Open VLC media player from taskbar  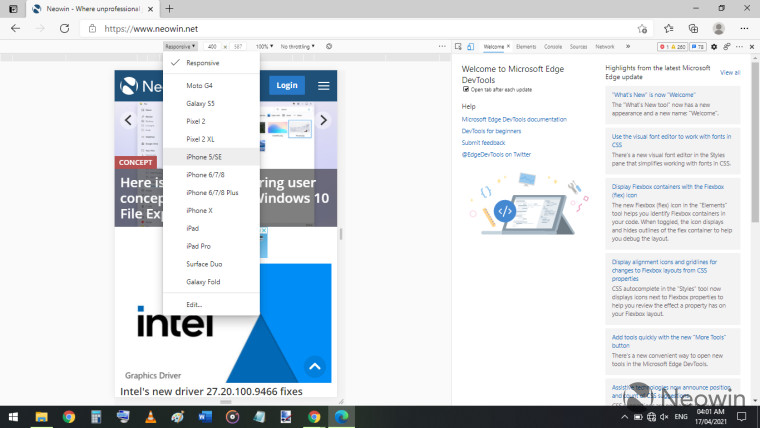(x=151, y=417)
